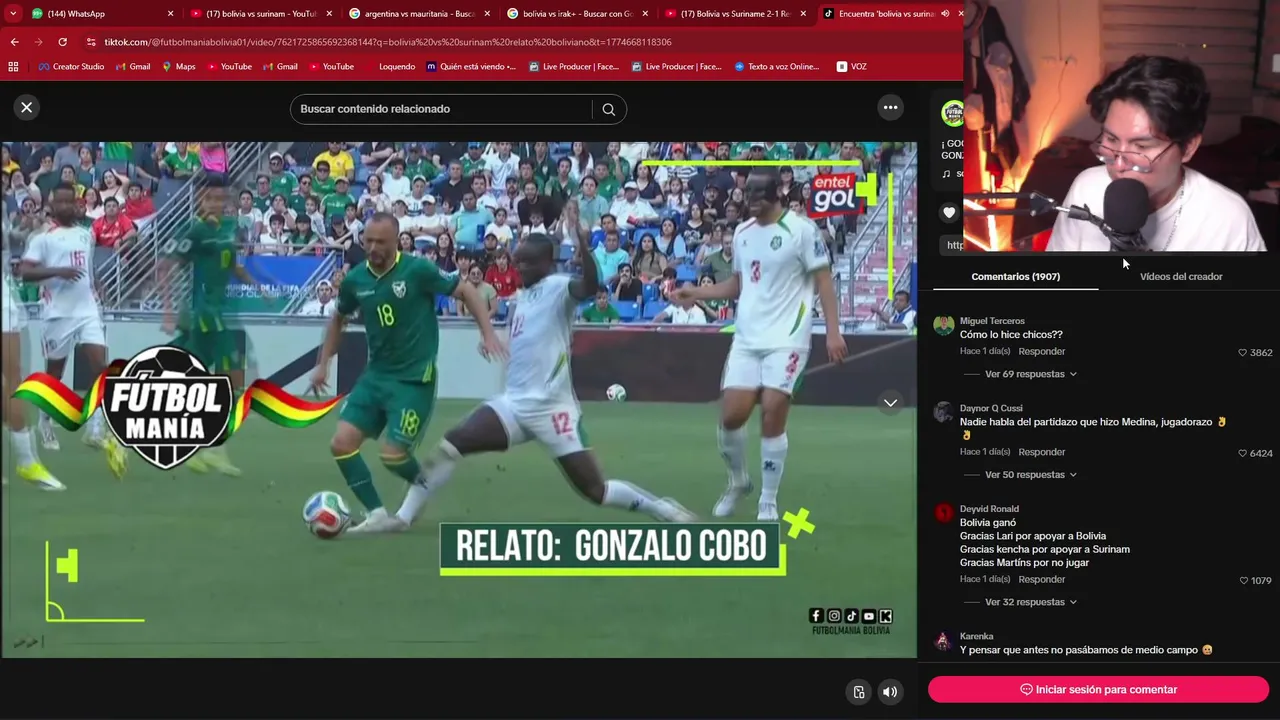The image size is (1280, 720).
Task: Focus the Buscar contenido relacionado search field
Action: coord(440,109)
